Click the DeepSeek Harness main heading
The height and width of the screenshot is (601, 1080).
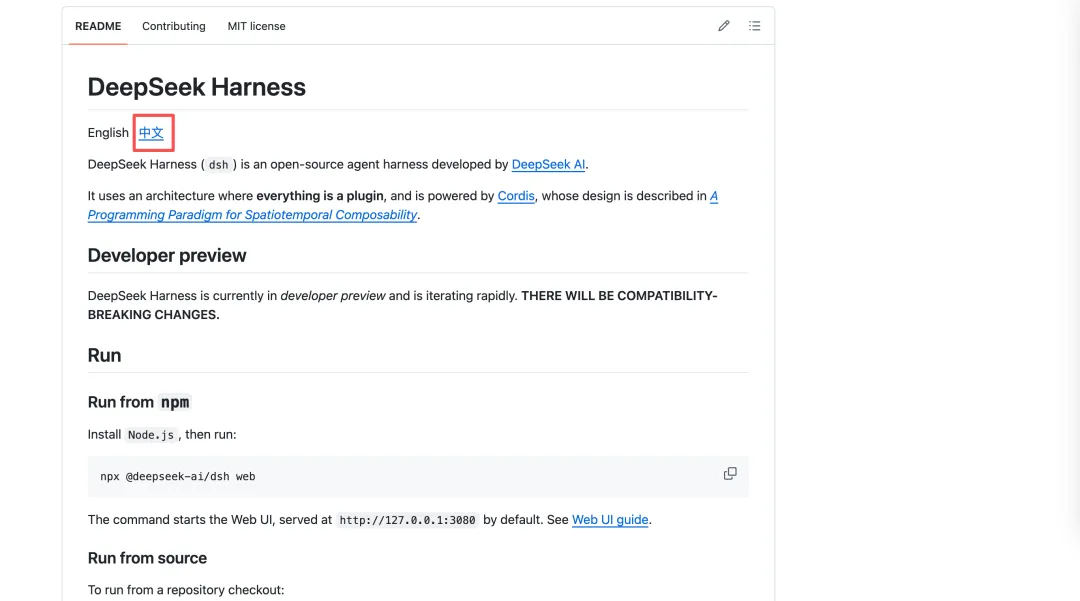click(x=196, y=87)
